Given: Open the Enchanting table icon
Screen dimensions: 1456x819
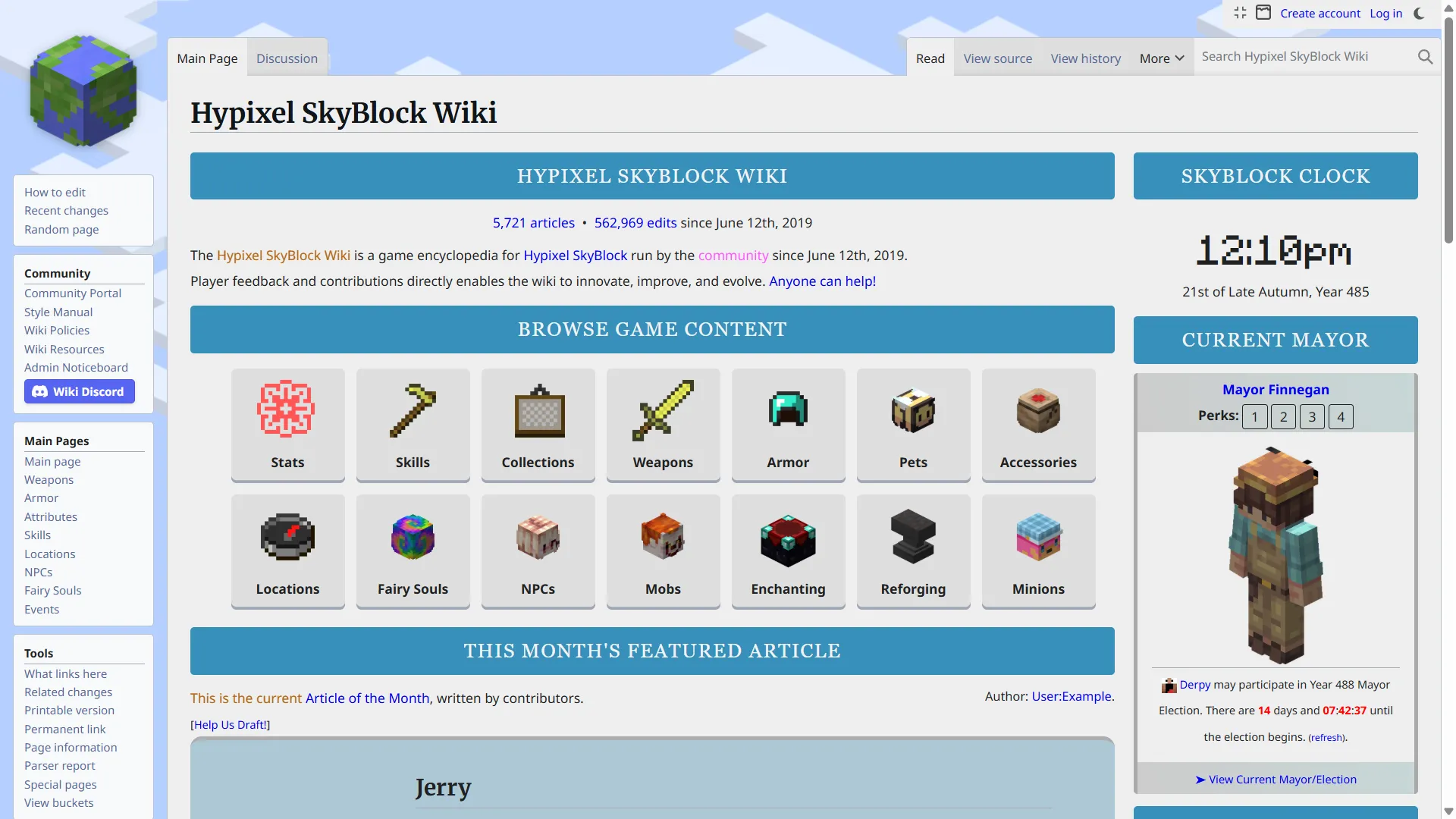Looking at the screenshot, I should 788,540.
